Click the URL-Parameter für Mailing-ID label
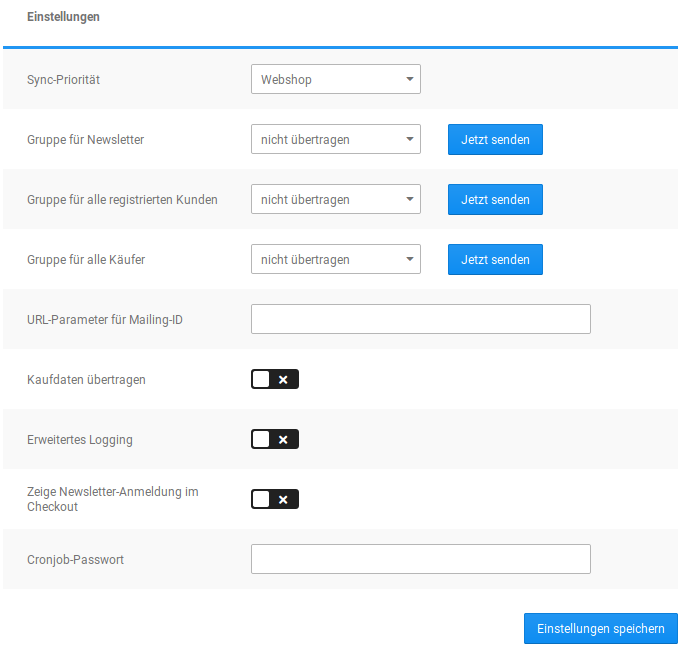 [x=105, y=320]
